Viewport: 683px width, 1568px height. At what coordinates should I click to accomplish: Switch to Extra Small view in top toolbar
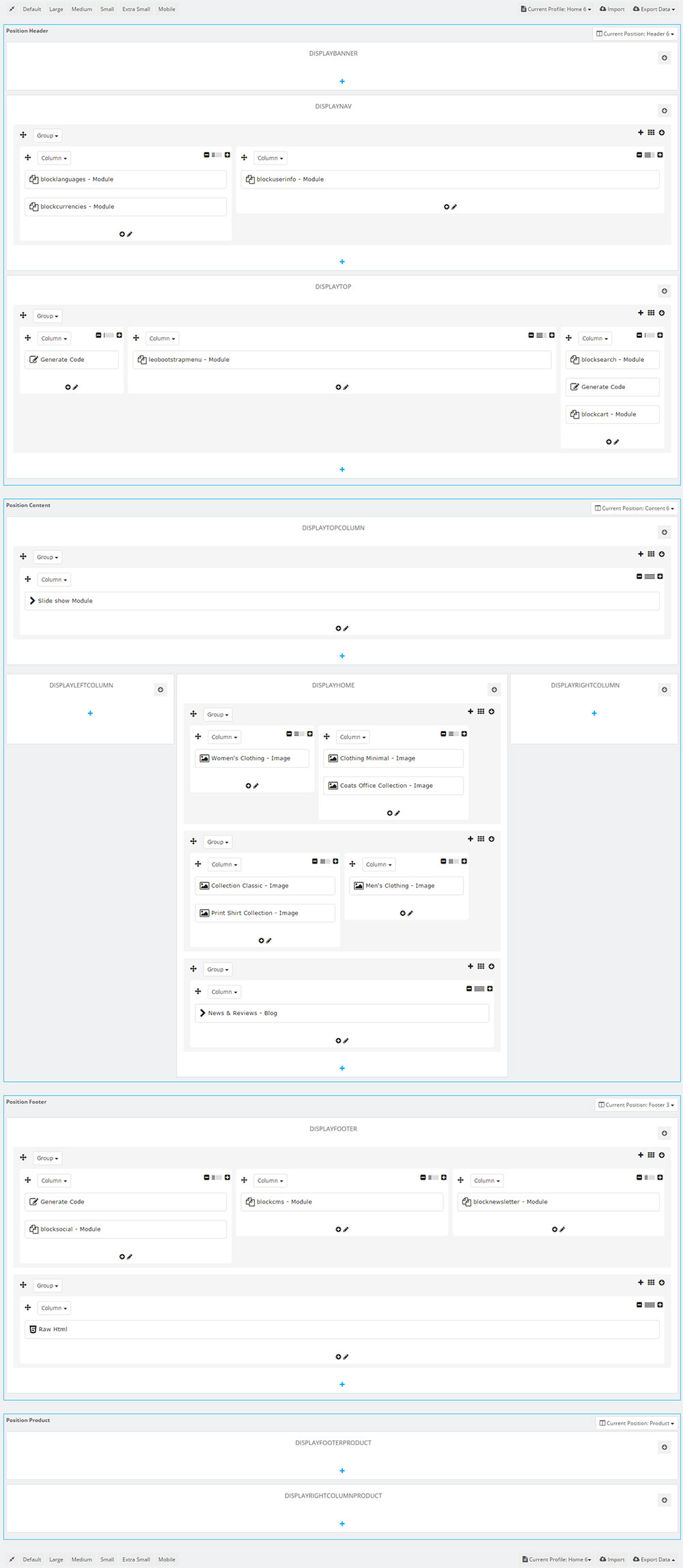click(136, 9)
